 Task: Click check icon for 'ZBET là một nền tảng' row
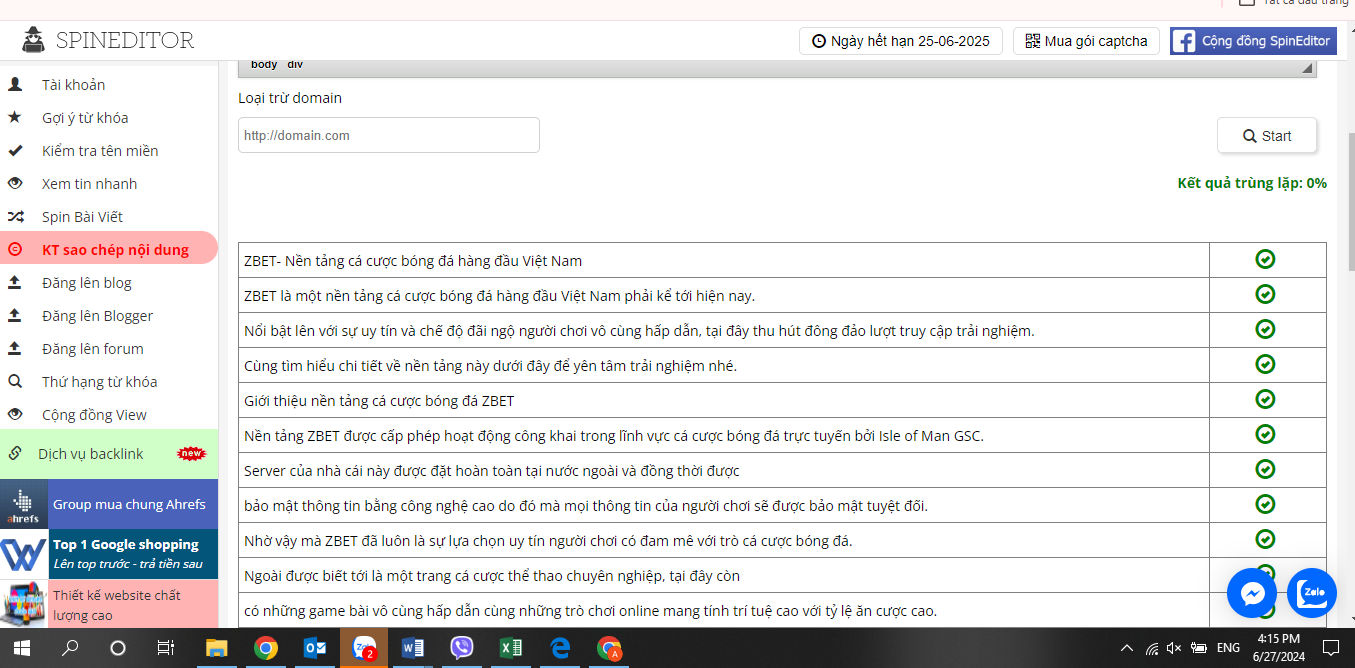(1265, 294)
